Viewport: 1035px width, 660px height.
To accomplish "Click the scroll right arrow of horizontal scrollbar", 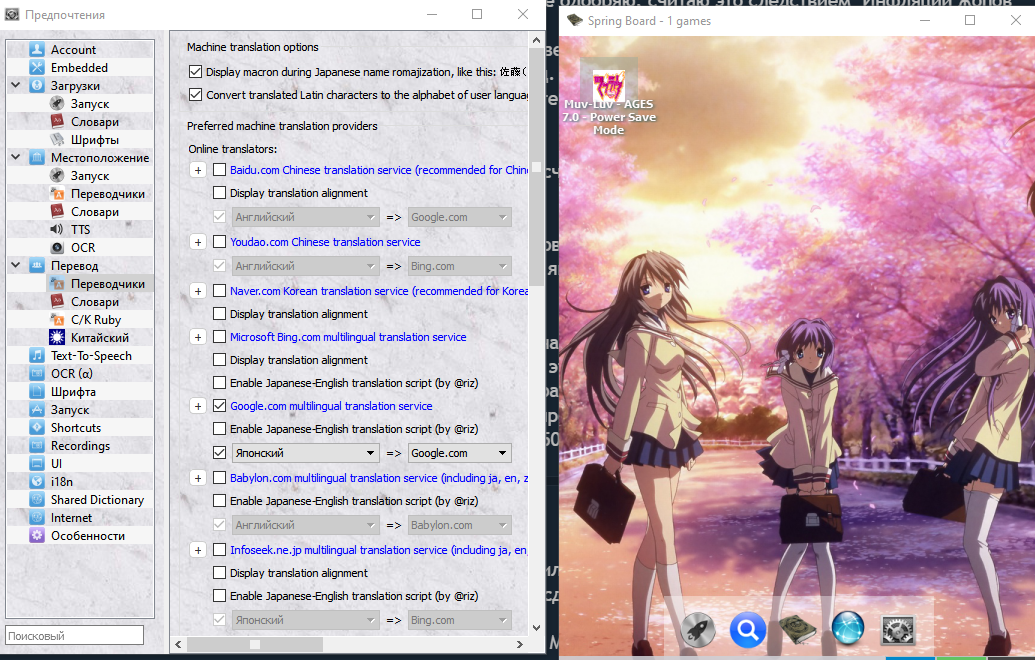I will pyautogui.click(x=520, y=644).
